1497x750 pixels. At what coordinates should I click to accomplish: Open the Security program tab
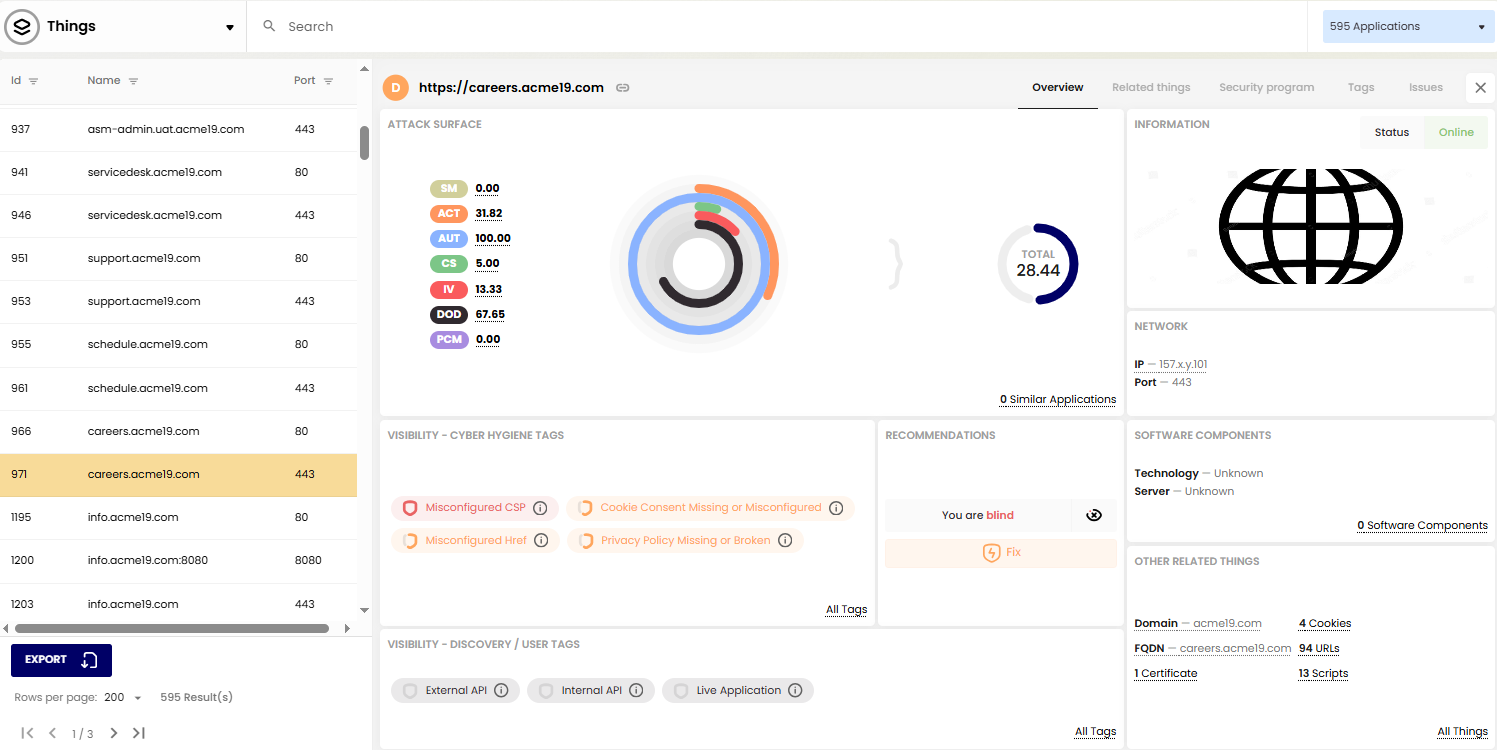click(1266, 88)
